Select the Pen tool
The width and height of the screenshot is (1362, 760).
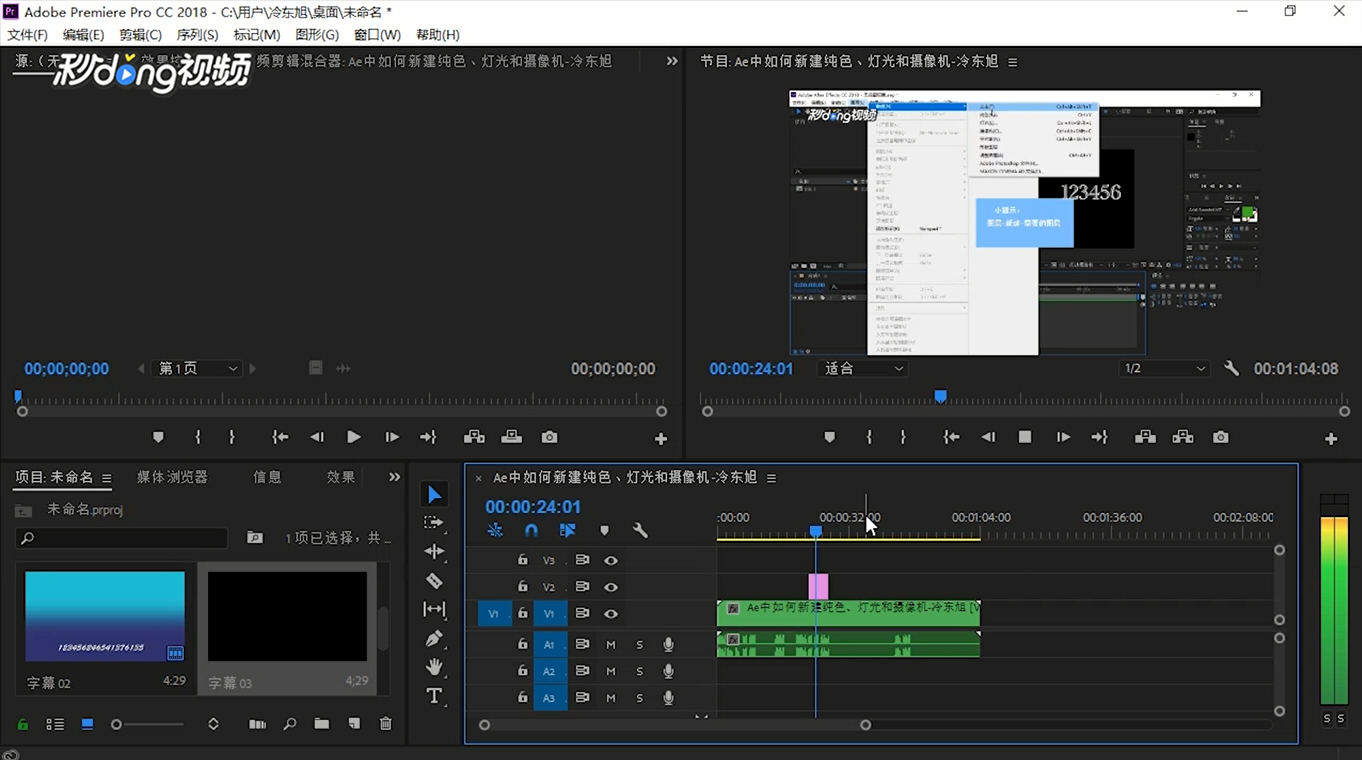434,638
